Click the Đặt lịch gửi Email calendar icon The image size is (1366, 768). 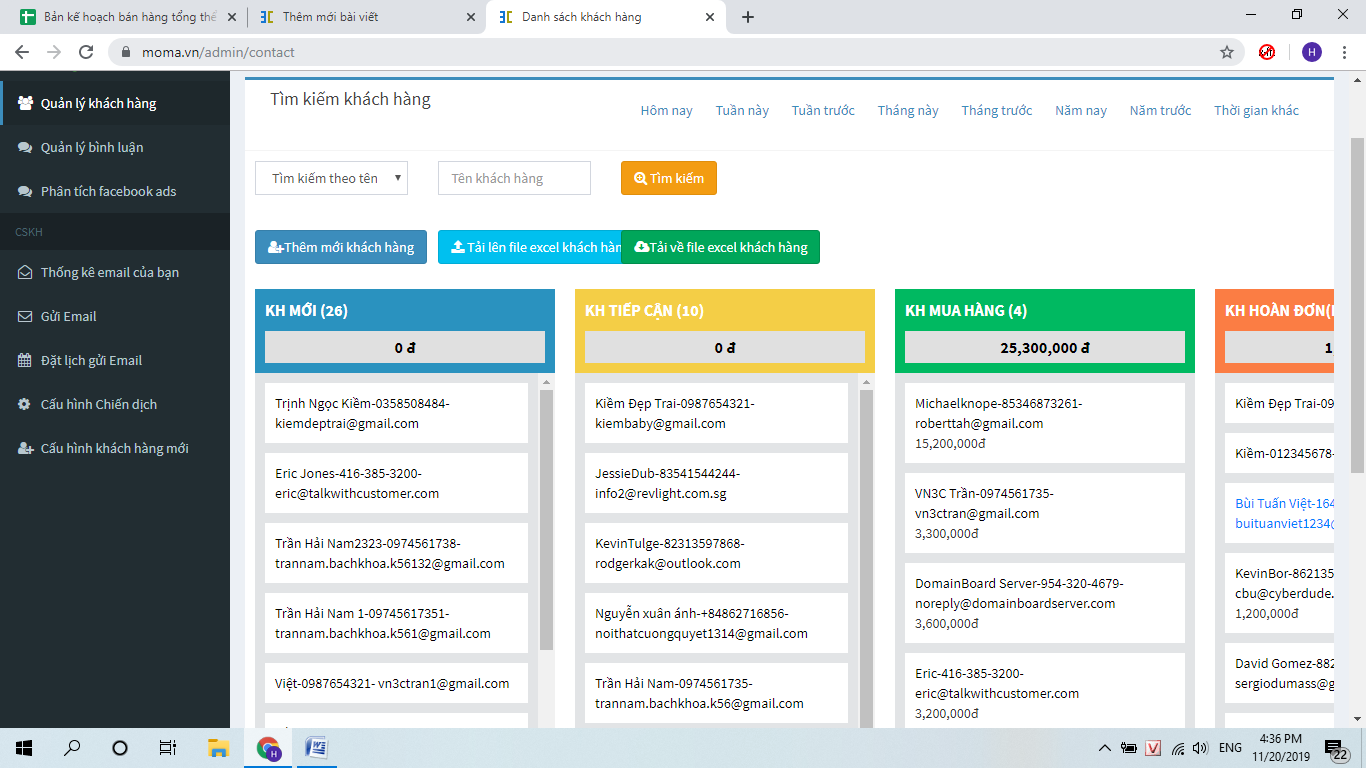[25, 360]
